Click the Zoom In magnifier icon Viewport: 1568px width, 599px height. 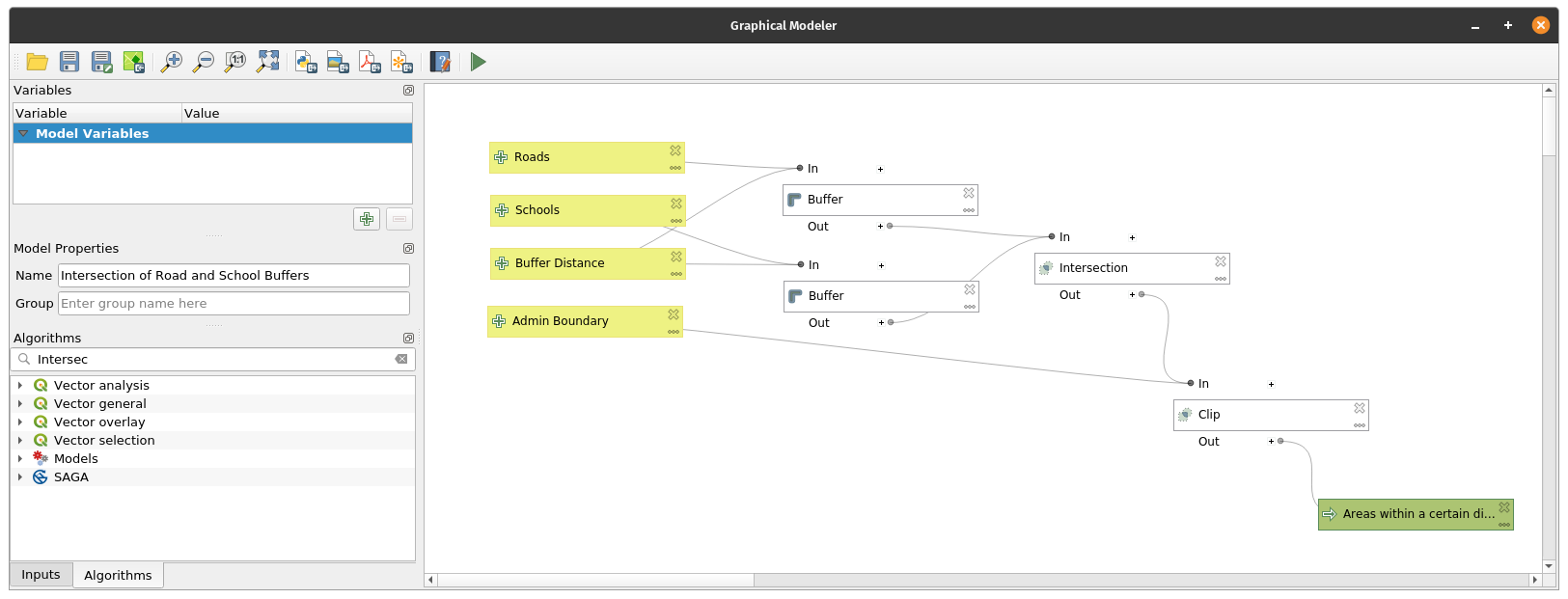(172, 62)
